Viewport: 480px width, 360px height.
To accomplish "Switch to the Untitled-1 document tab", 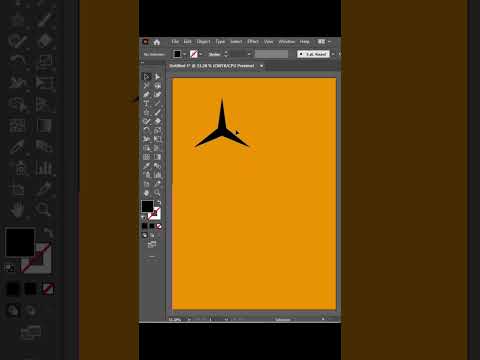I will click(x=212, y=66).
